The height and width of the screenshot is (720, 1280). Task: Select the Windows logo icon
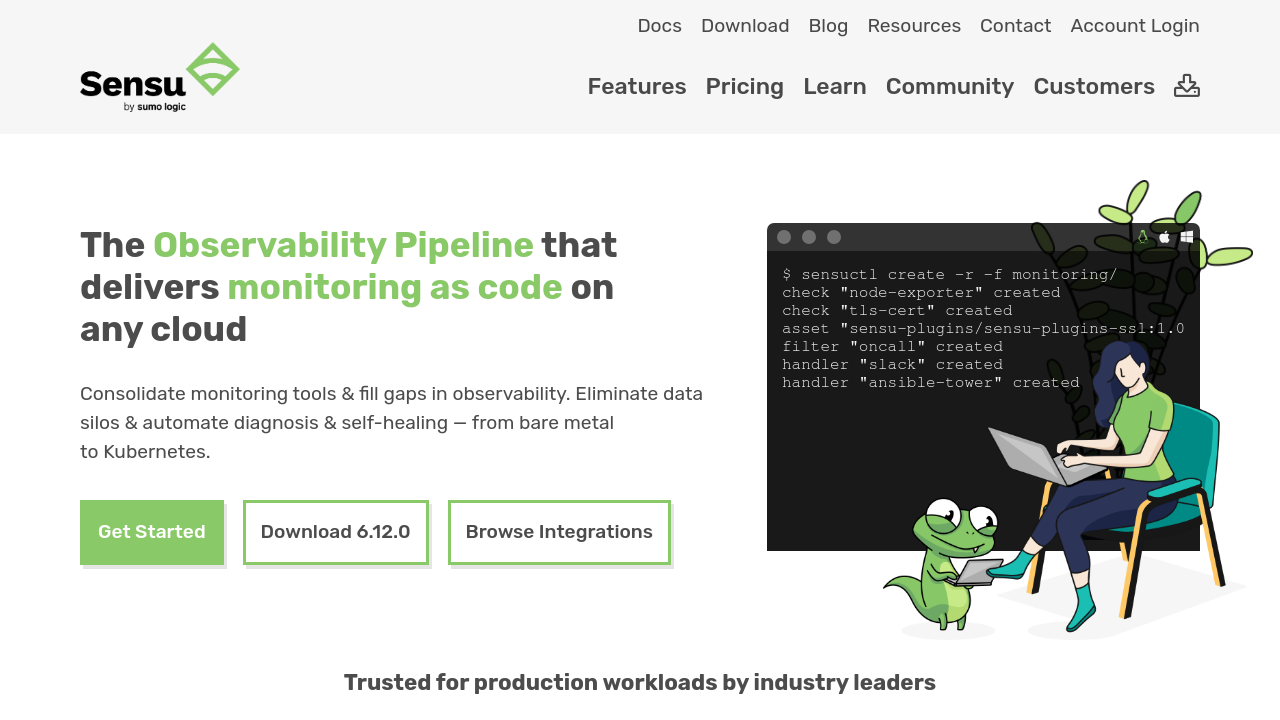[1186, 237]
